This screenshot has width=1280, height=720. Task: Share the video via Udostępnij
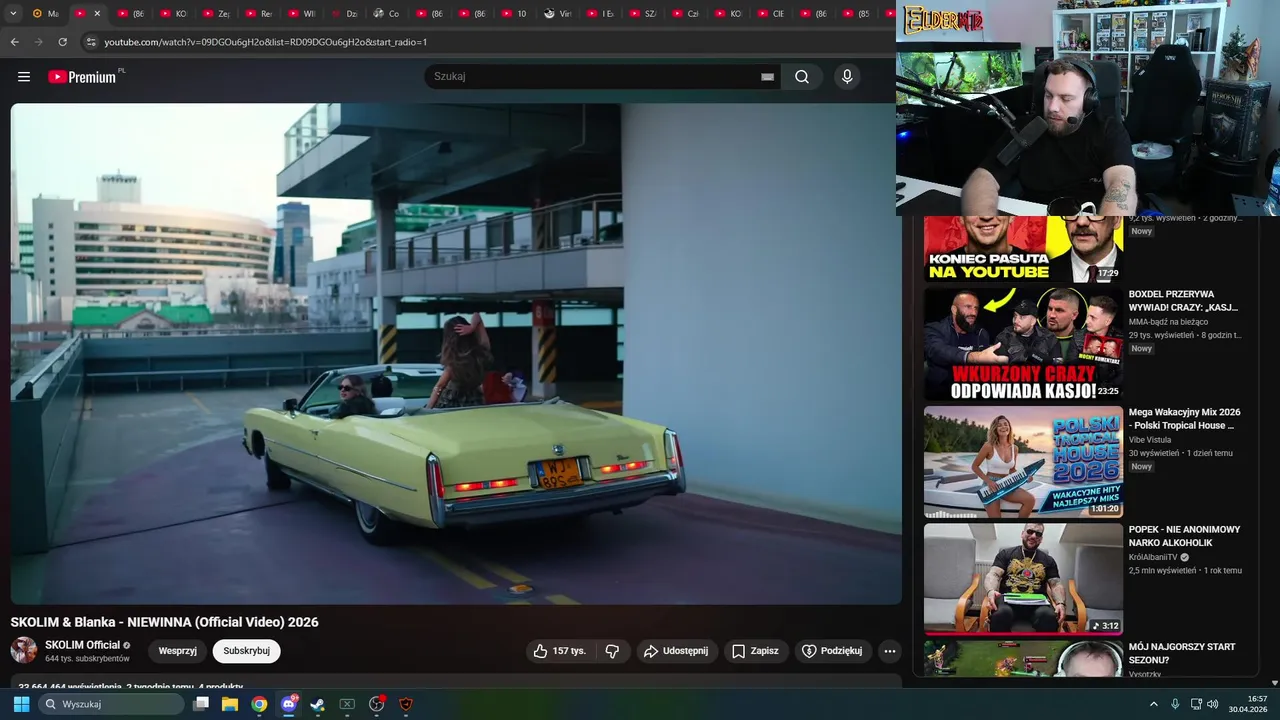(x=676, y=651)
